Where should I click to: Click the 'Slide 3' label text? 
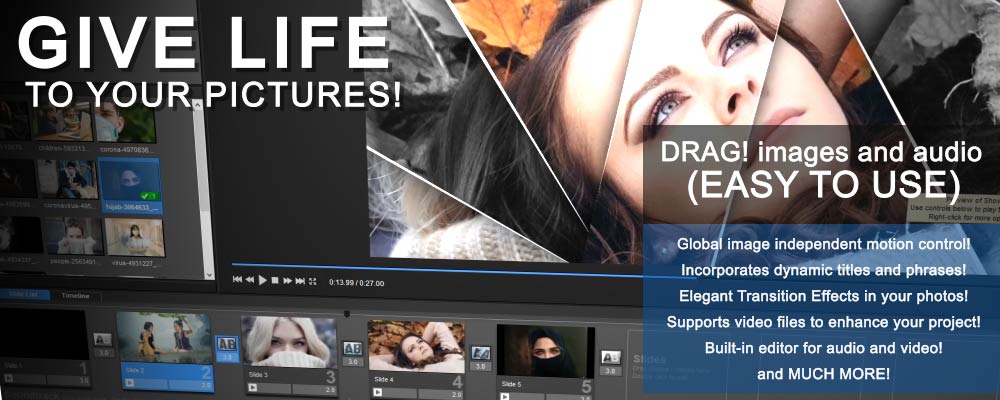(260, 375)
